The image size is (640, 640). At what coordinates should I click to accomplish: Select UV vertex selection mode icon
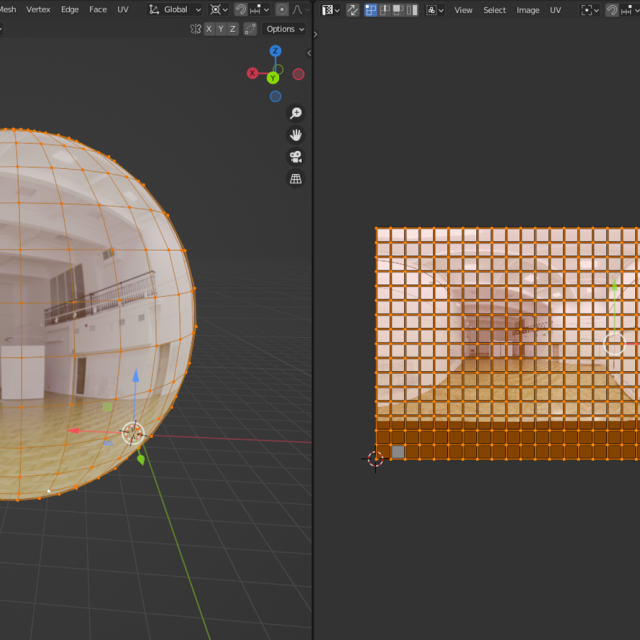371,10
